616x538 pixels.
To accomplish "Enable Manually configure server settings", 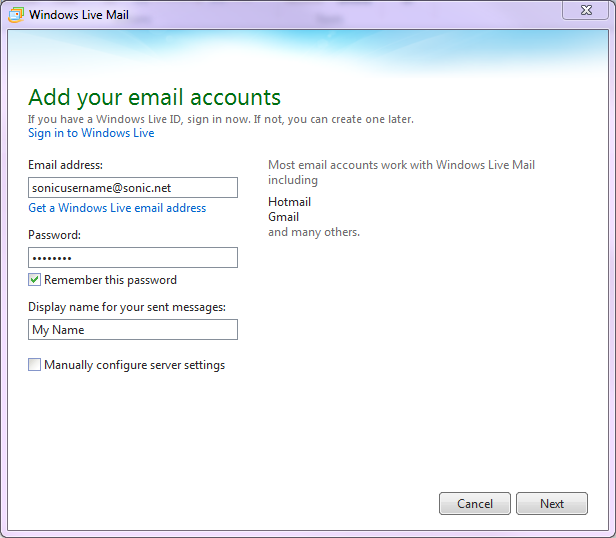I will pyautogui.click(x=35, y=365).
